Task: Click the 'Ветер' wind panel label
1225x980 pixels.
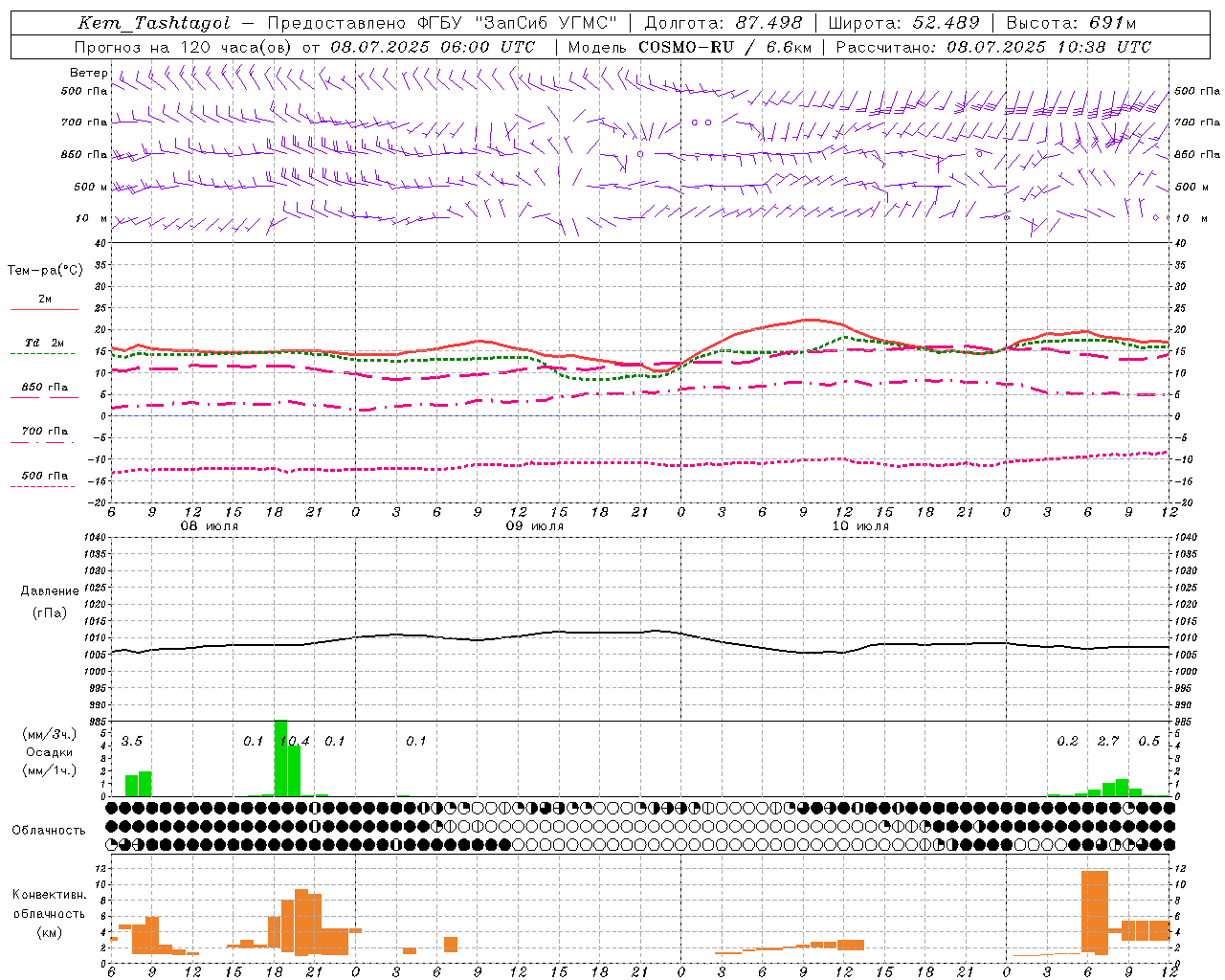Action: point(88,73)
